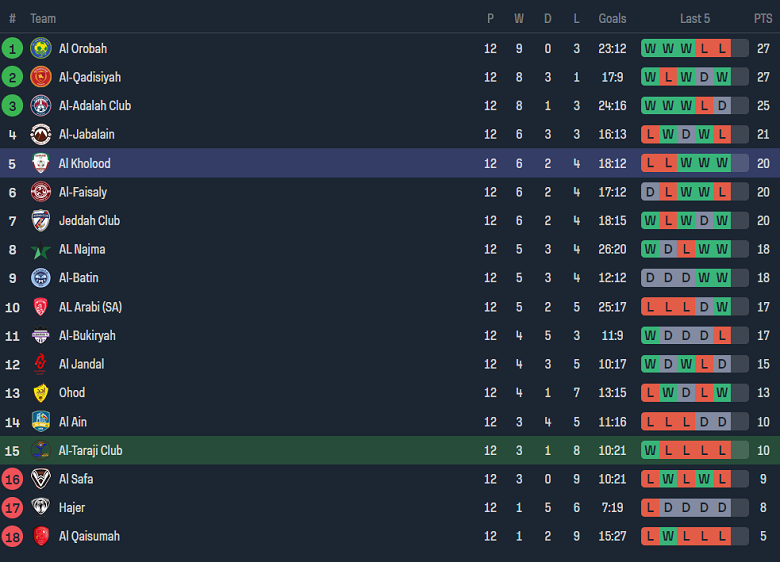This screenshot has height=562, width=780.
Task: Click the Ohod yellow team crest
Action: click(x=41, y=393)
